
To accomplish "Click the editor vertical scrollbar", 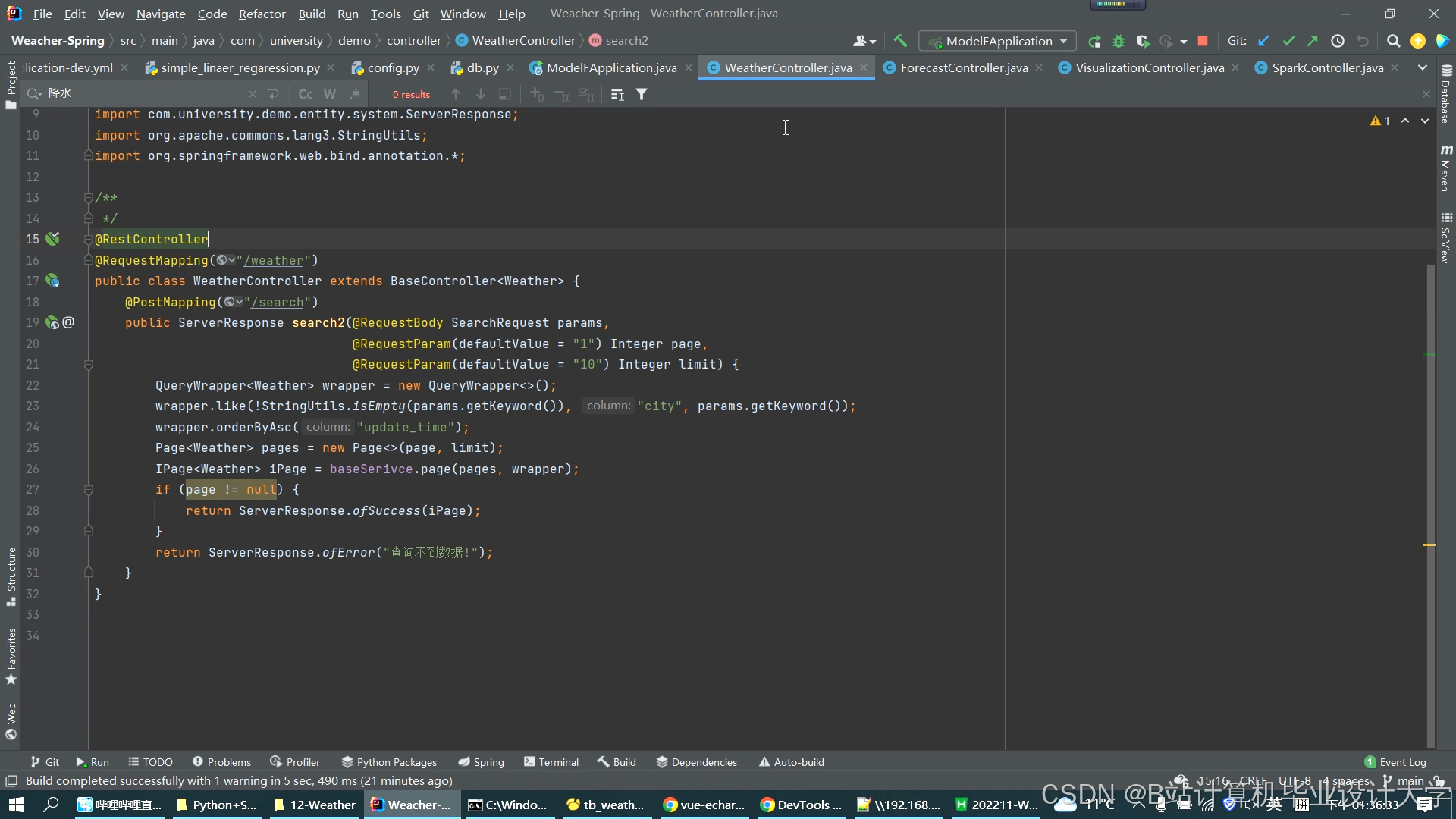I will (x=1430, y=455).
